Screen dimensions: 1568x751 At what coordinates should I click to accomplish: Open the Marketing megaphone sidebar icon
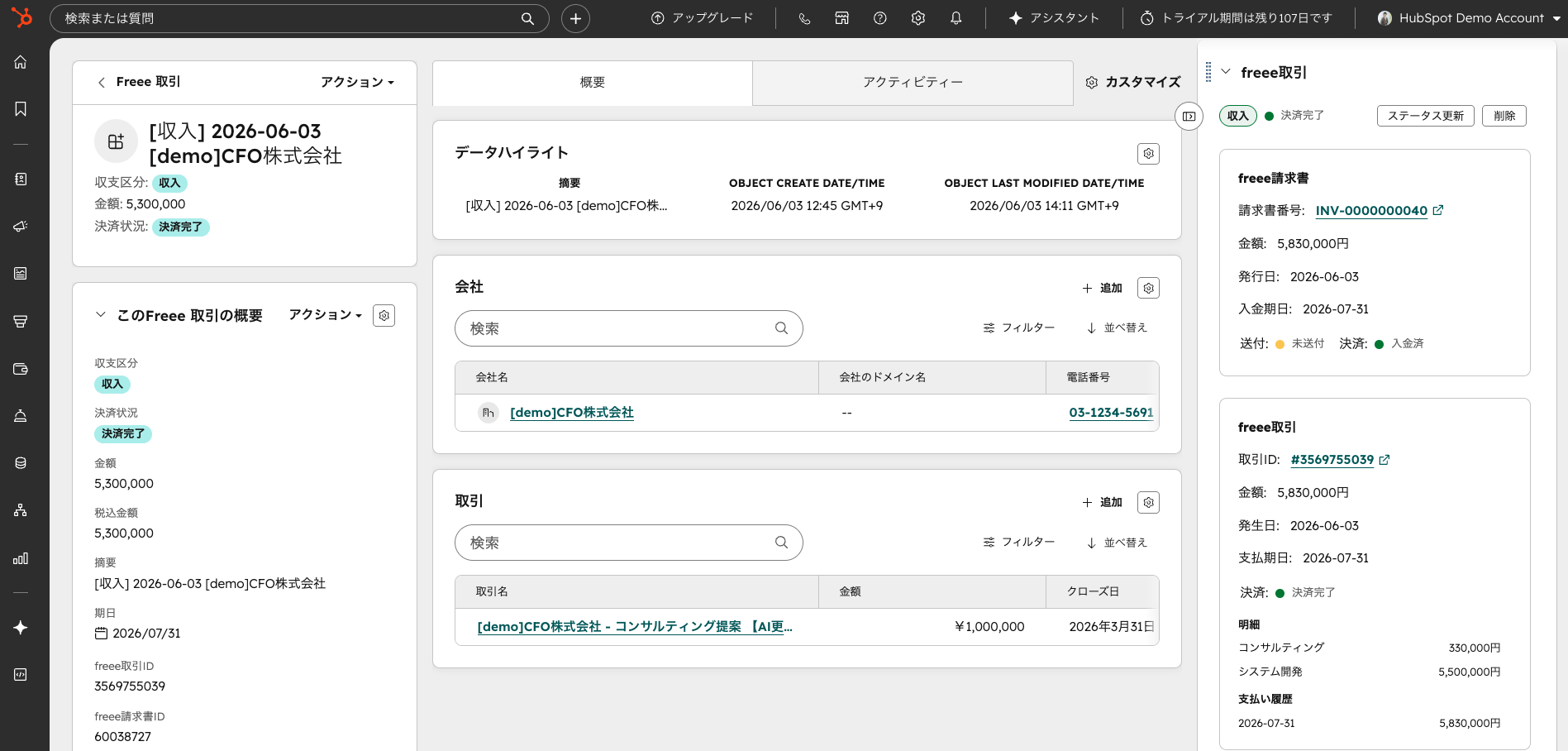[21, 227]
